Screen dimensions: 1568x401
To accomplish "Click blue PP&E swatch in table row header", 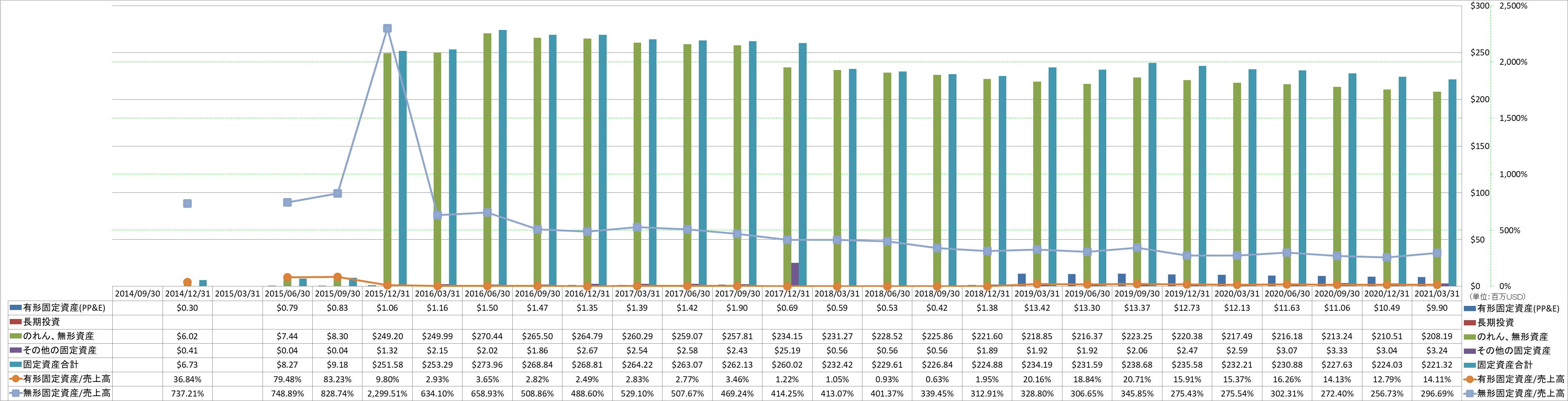I will 16,308.
